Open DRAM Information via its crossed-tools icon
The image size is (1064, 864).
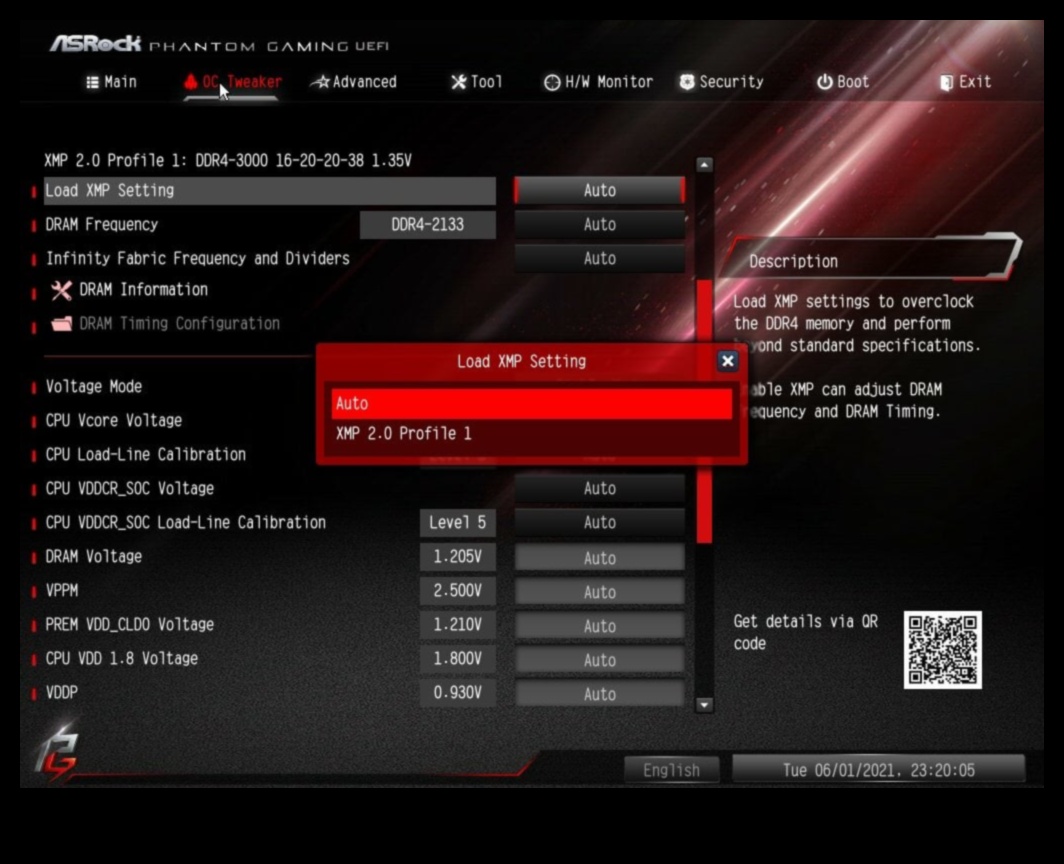(62, 290)
